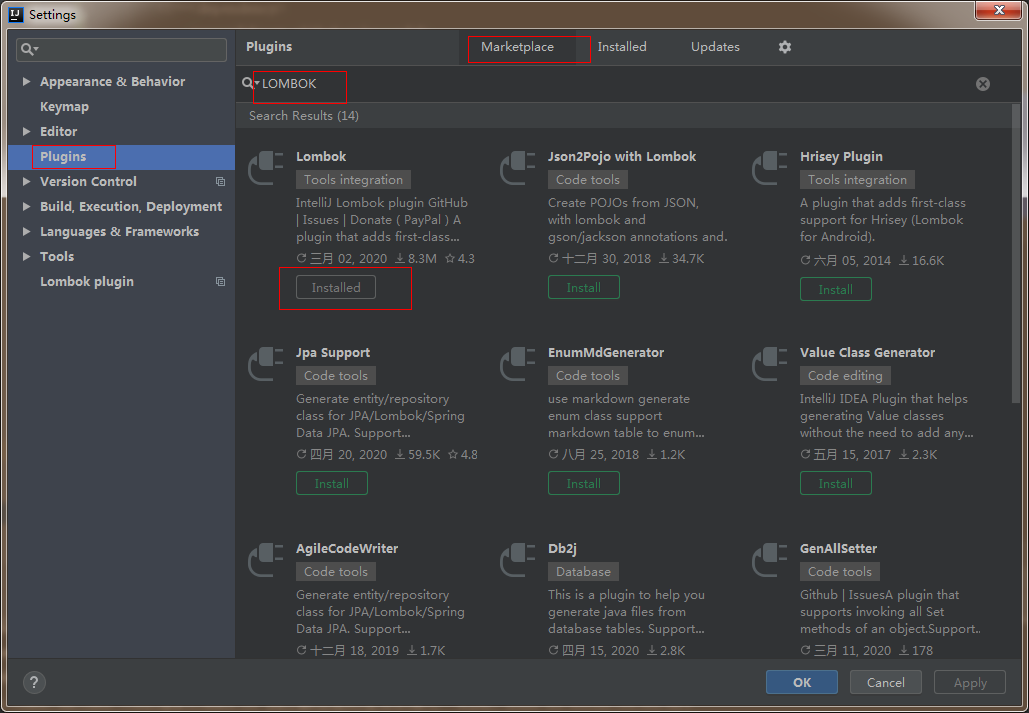Viewport: 1029px width, 713px height.
Task: Click the IntelliJ logo in title bar
Action: click(16, 14)
